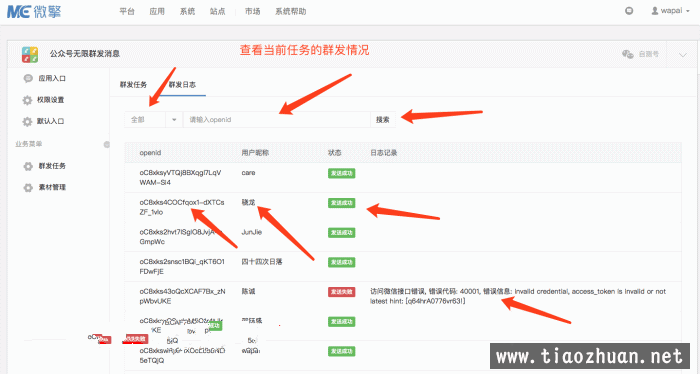Click the nickname JunJie
The height and width of the screenshot is (374, 700).
click(251, 233)
